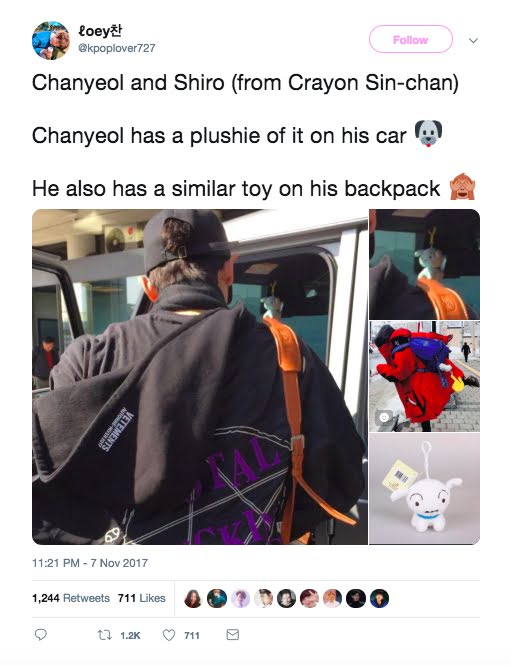Click the pink Follow button
Image resolution: width=511 pixels, height=665 pixels.
pos(410,39)
